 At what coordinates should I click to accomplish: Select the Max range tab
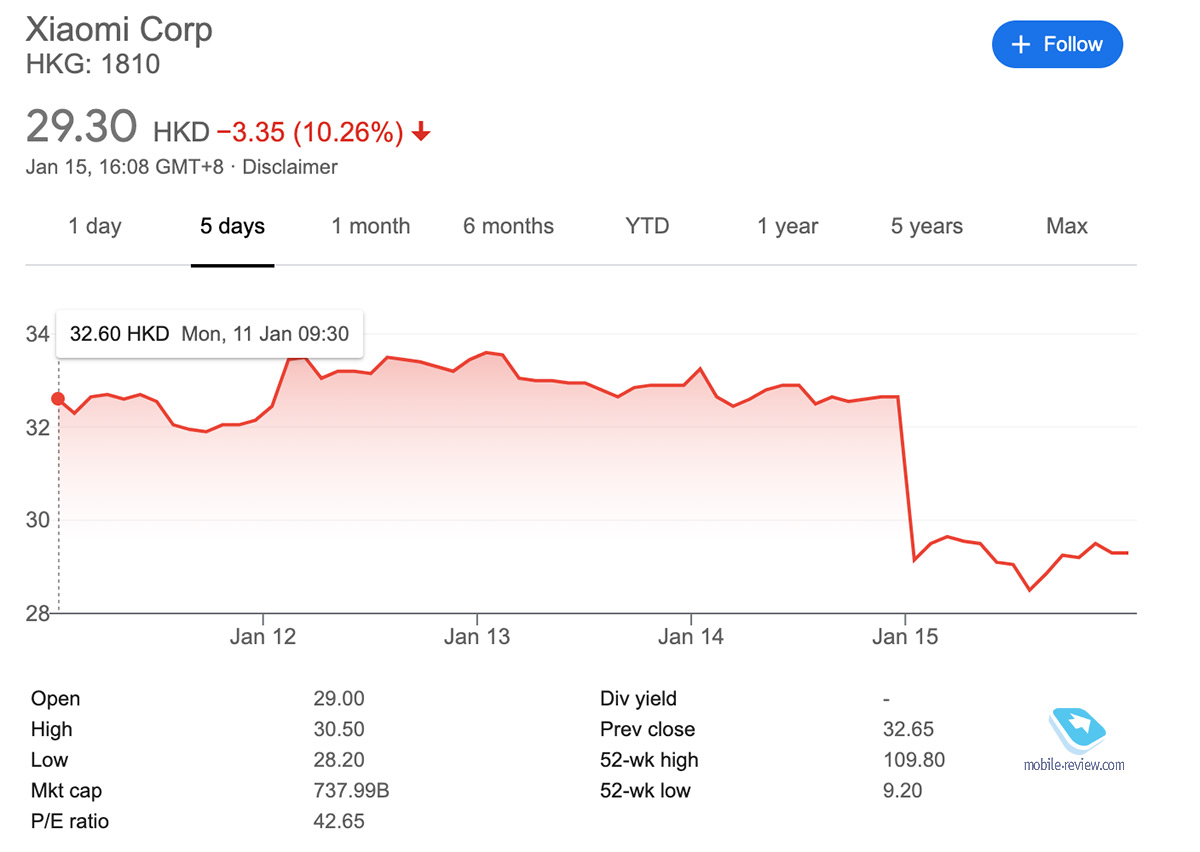pyautogui.click(x=1067, y=226)
